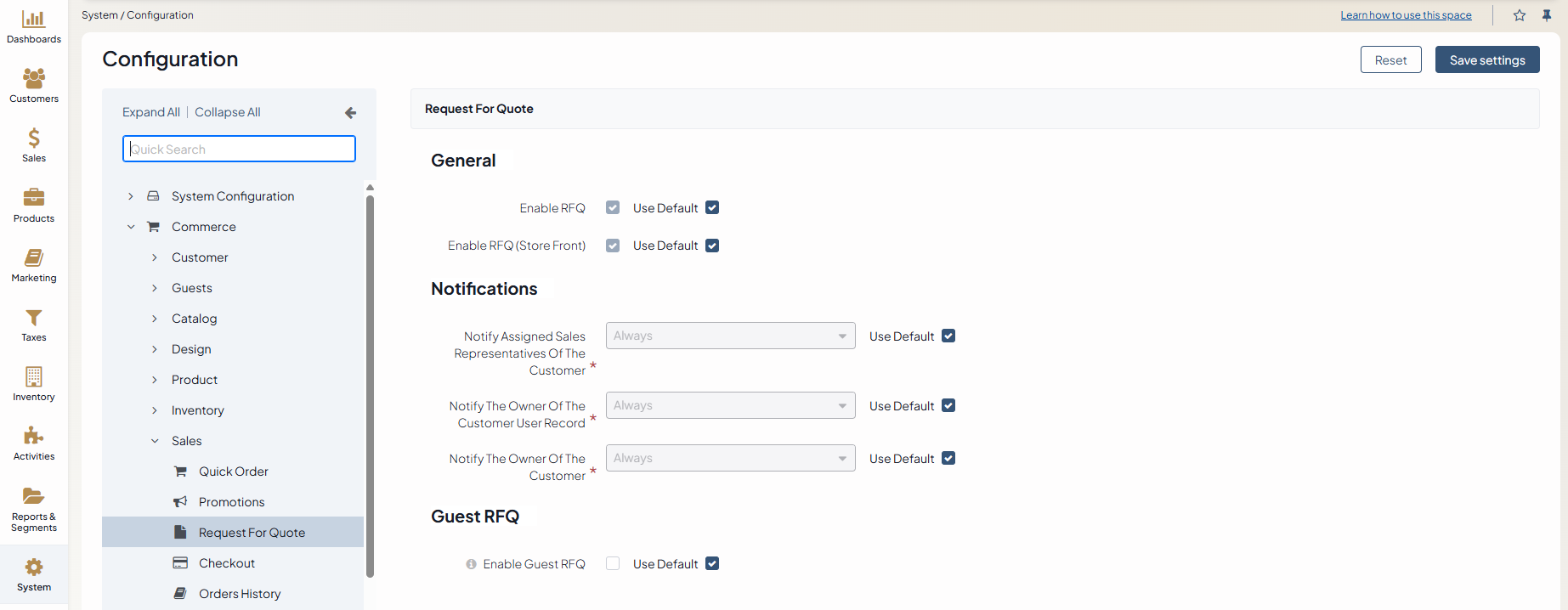The image size is (1568, 610).
Task: Open the Dashboards sidebar icon
Action: click(x=34, y=20)
